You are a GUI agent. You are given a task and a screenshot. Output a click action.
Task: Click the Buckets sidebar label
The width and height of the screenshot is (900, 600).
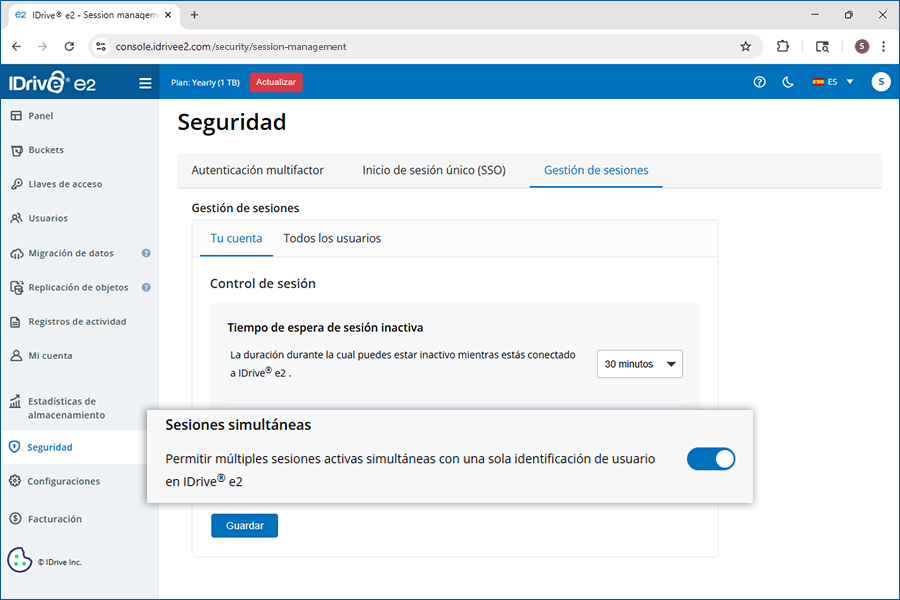coord(46,150)
